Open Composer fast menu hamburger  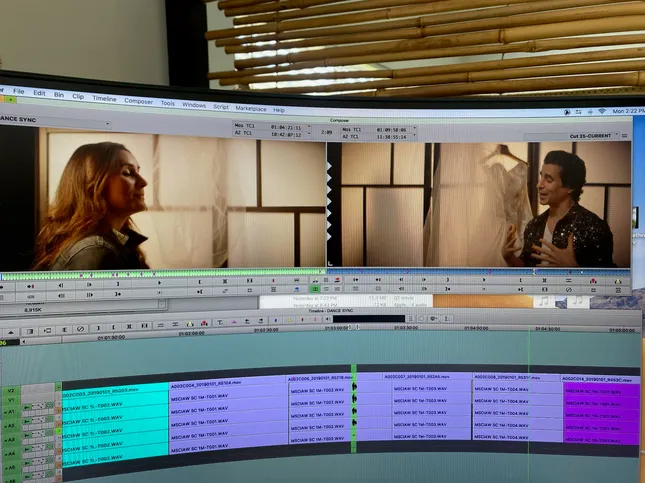(624, 135)
